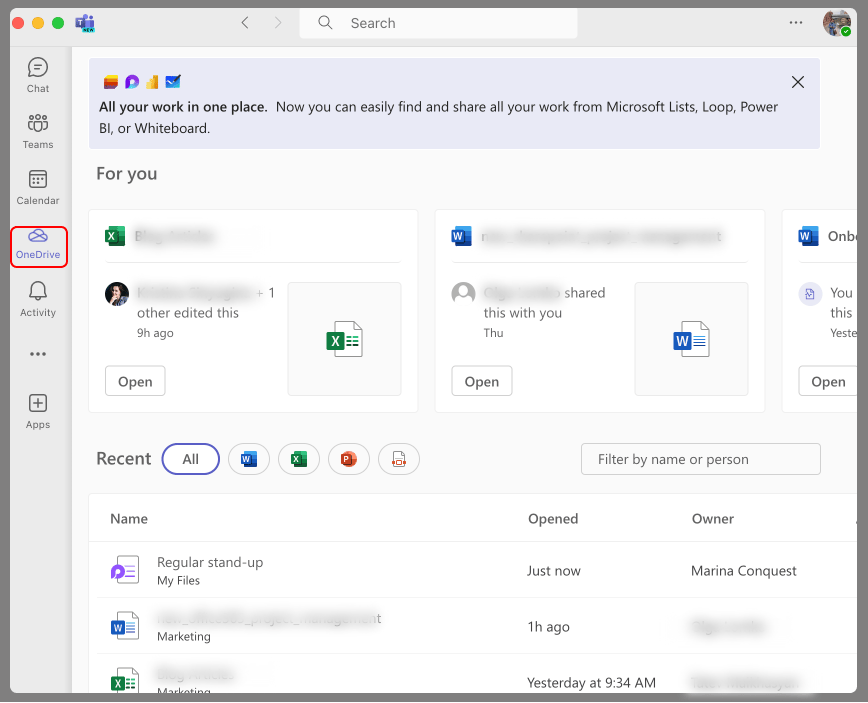Click the Excel icon in first card header

[115, 236]
